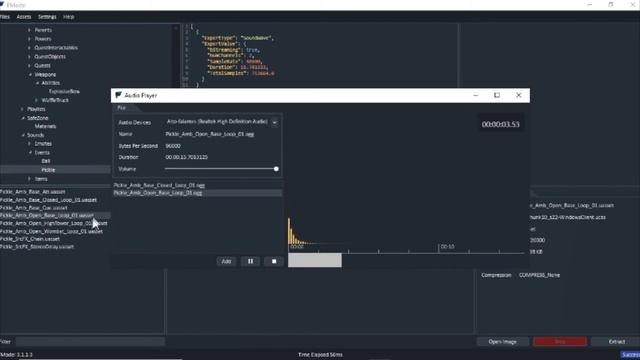The width and height of the screenshot is (640, 360).
Task: Click the Extract button
Action: tap(616, 342)
